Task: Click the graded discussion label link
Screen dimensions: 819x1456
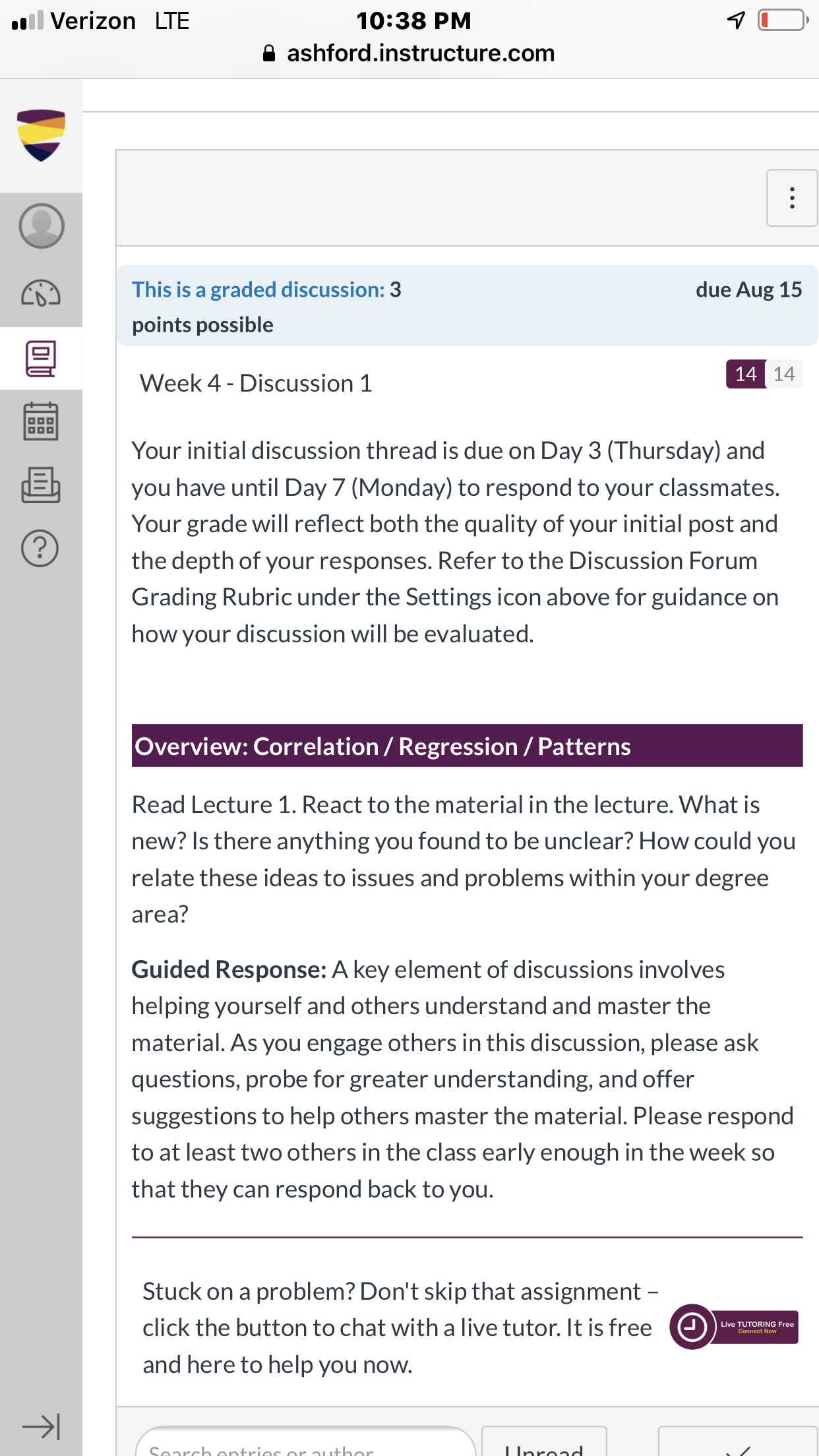Action: (x=258, y=289)
